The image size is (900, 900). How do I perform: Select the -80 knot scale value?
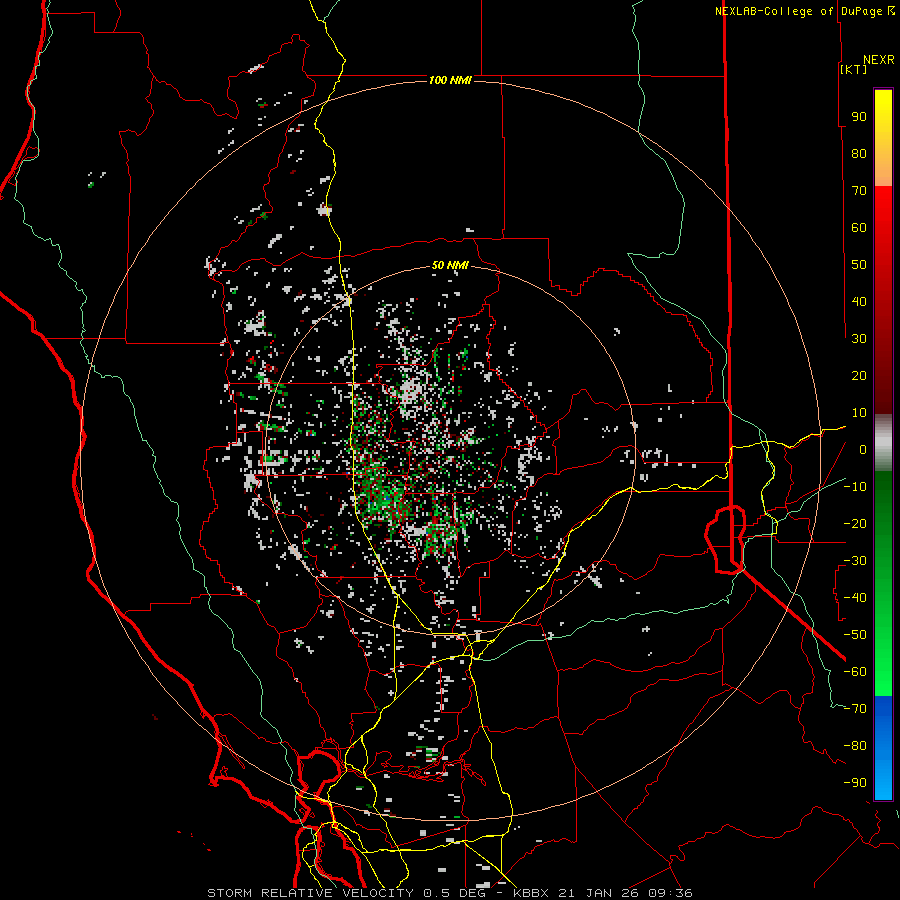click(x=855, y=746)
